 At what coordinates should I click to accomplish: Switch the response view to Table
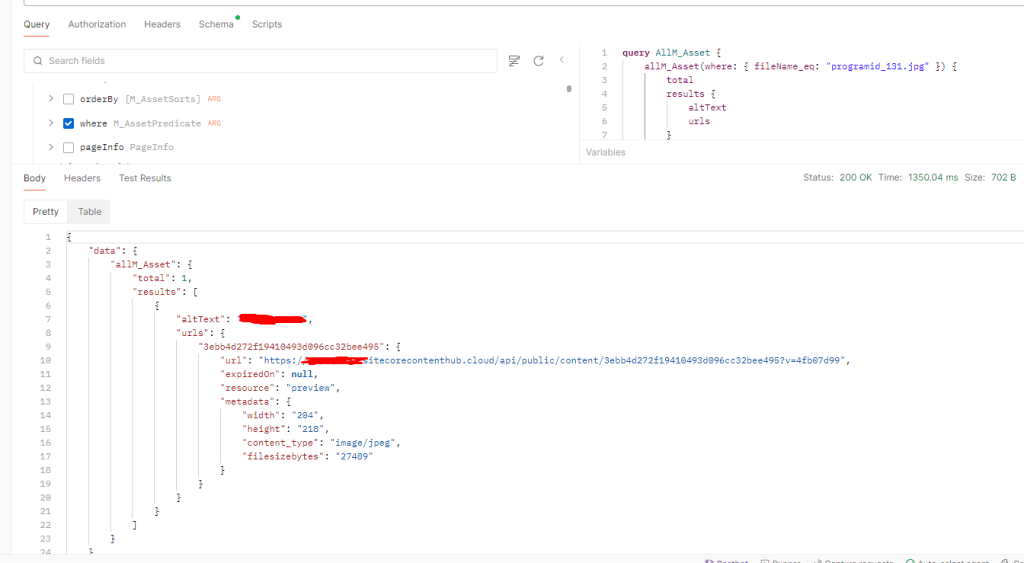click(89, 212)
